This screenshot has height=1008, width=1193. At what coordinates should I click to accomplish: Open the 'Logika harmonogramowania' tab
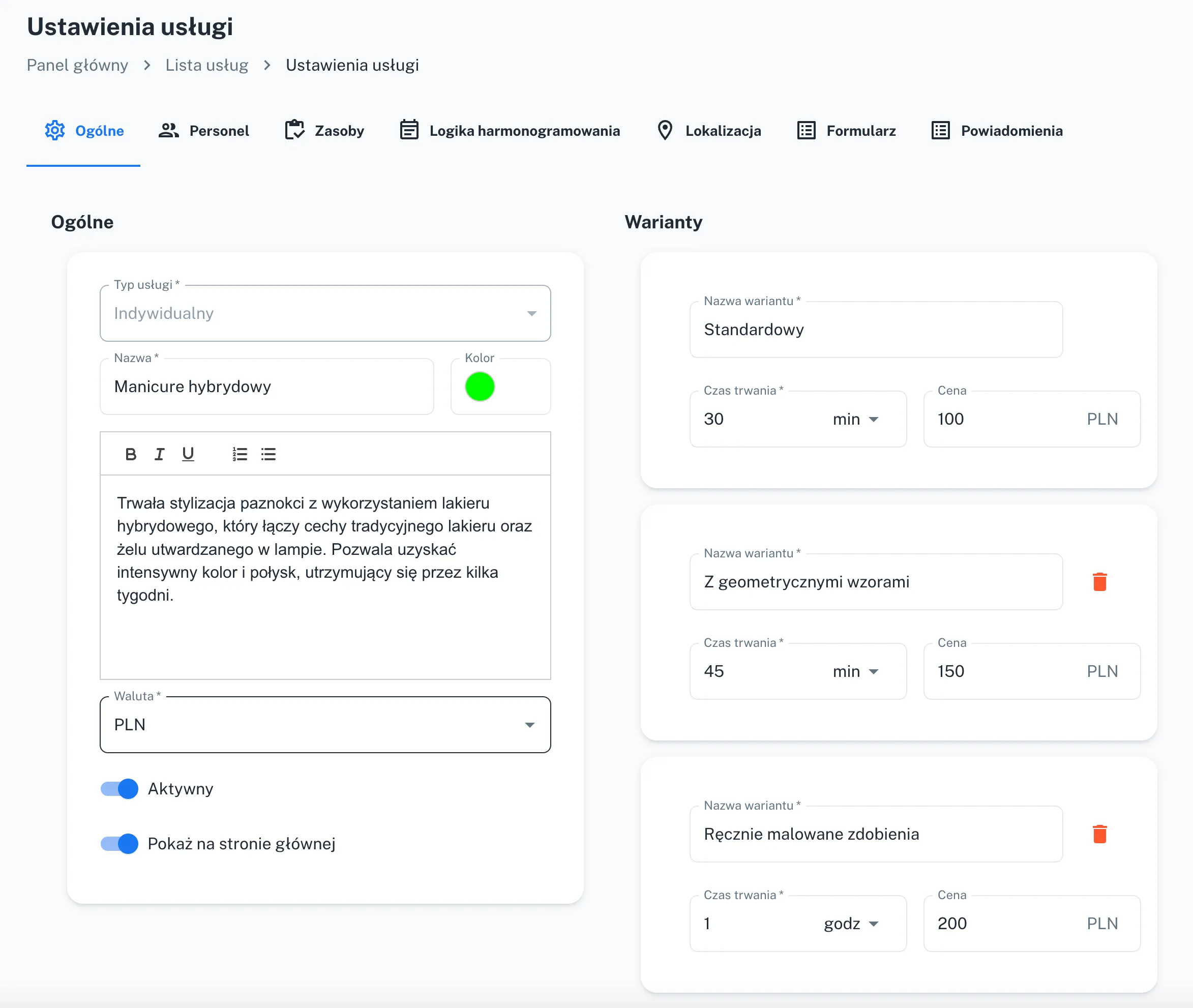(510, 131)
